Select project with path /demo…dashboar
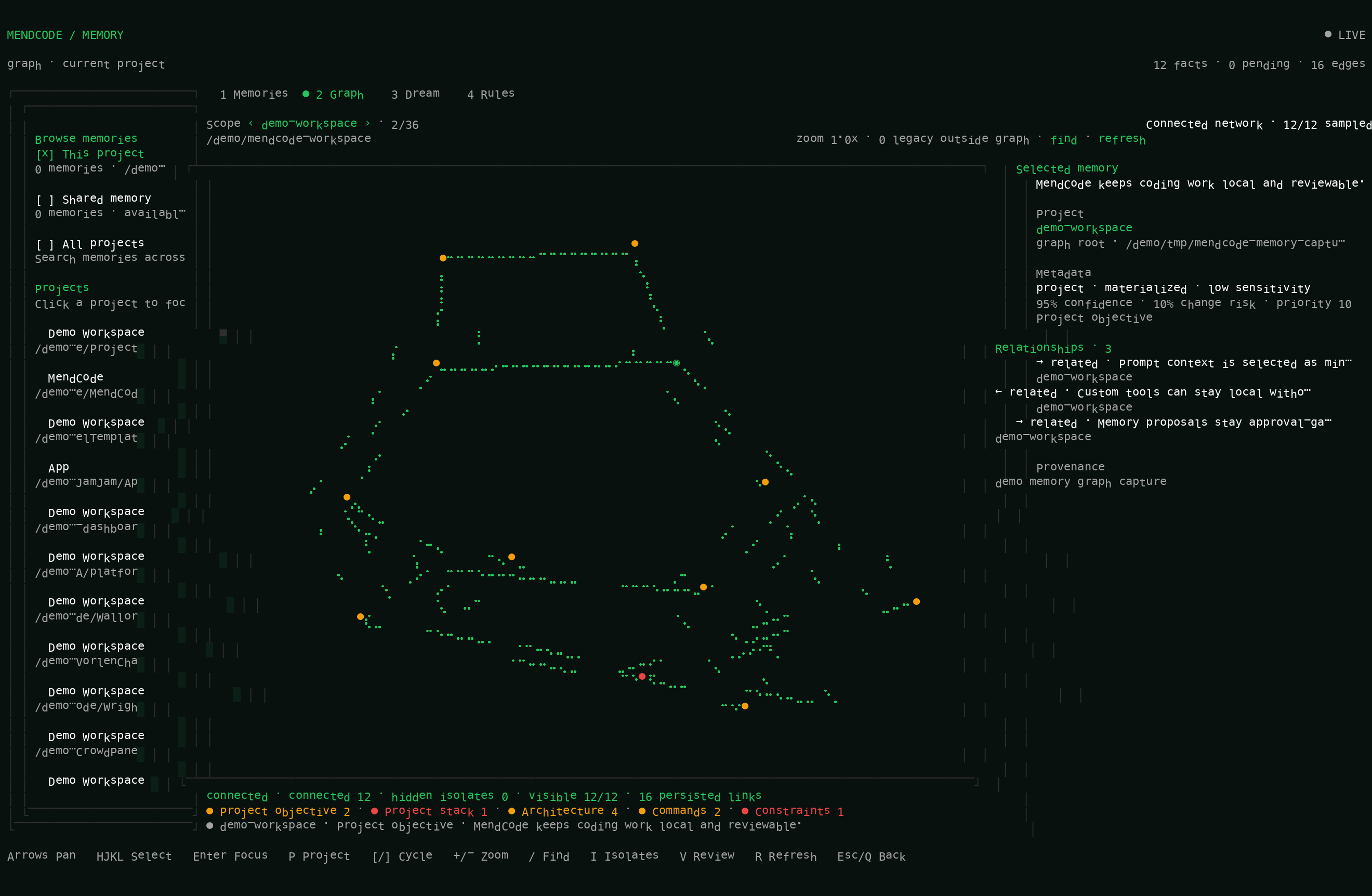The width and height of the screenshot is (1372, 896). click(86, 527)
